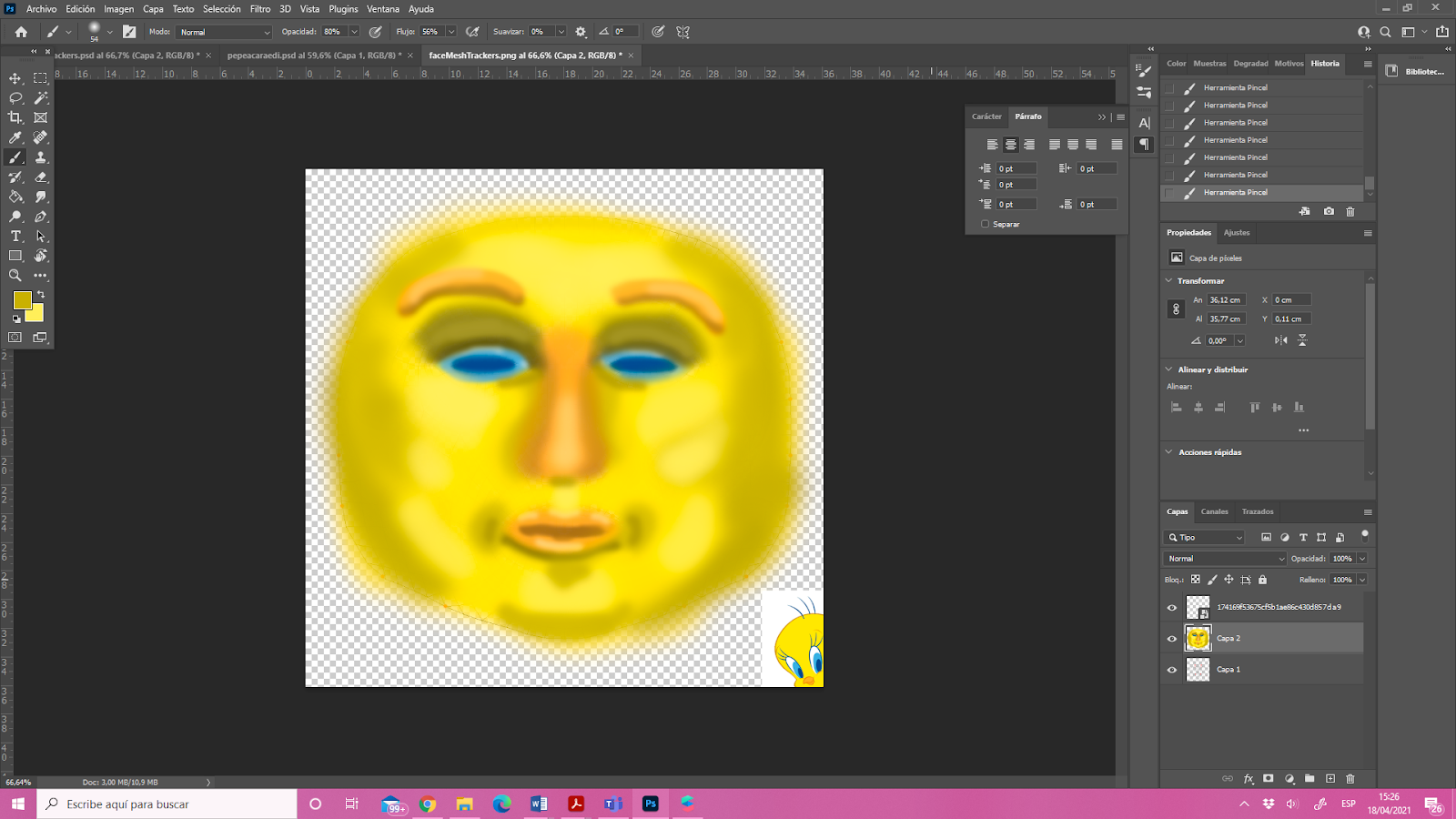The image size is (1456, 819).
Task: Toggle symmetry paint butterfly icon
Action: (x=683, y=32)
